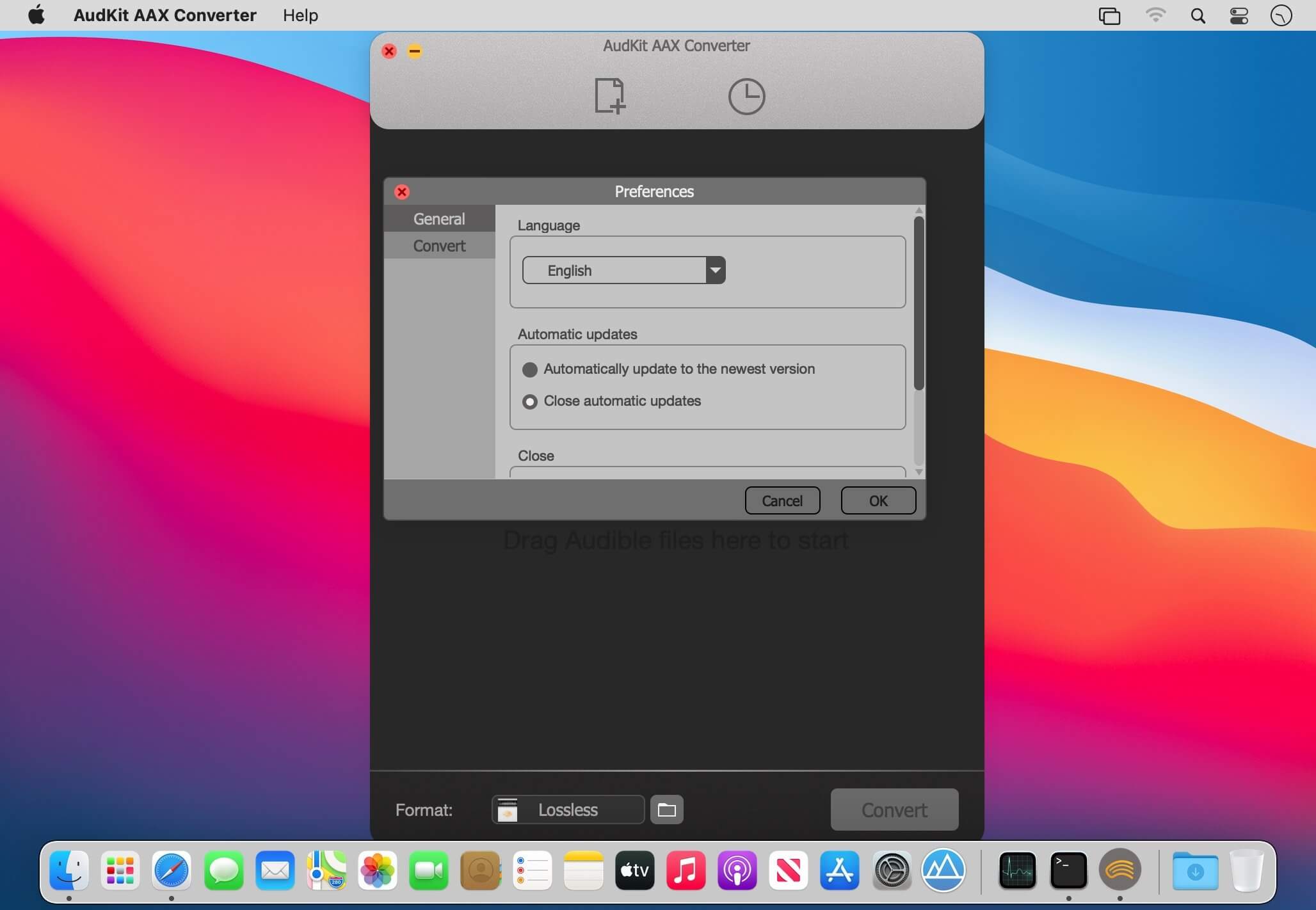1316x910 pixels.
Task: Open the output folder icon beside Format
Action: click(666, 810)
